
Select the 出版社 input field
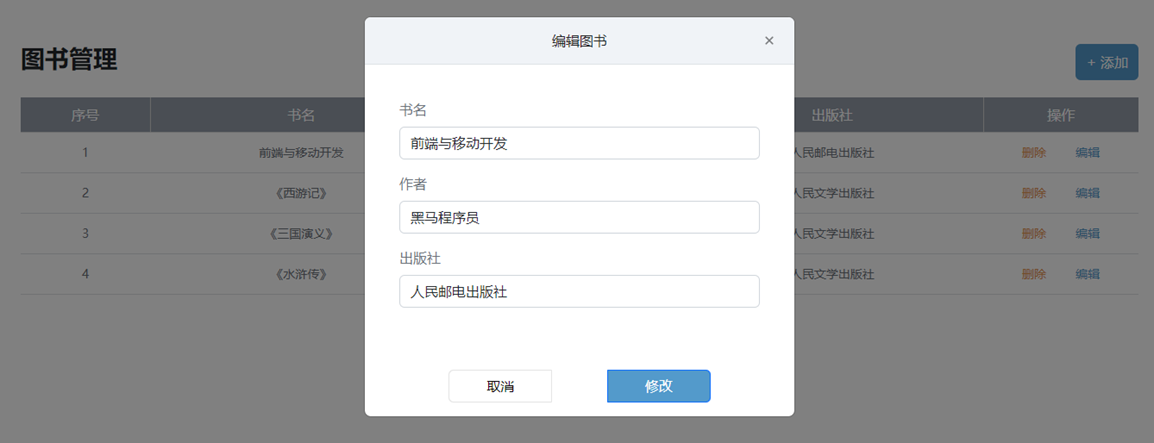pyautogui.click(x=579, y=291)
